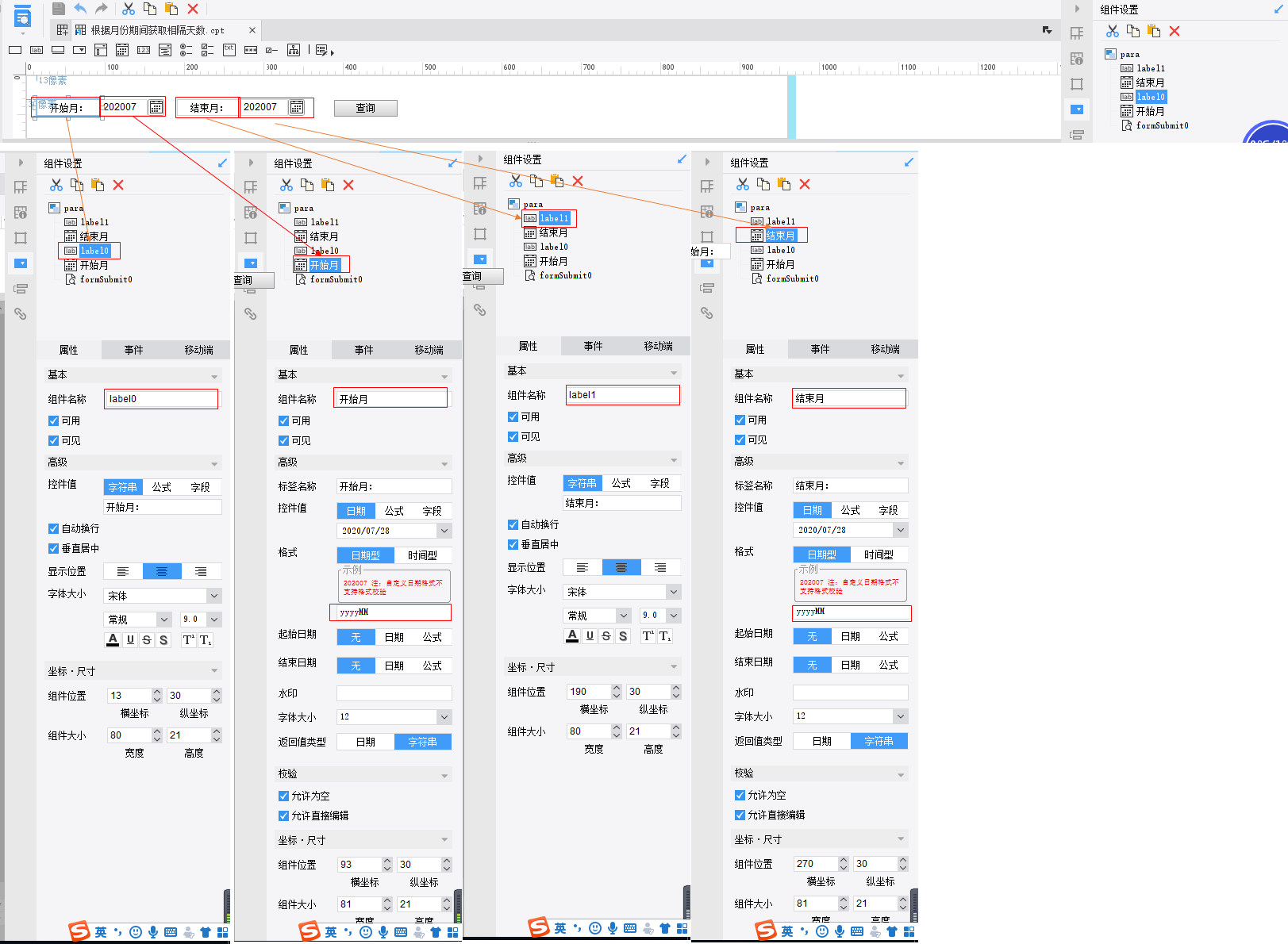Open 2020/07/28 date dropdown in 结束月 panel
The width and height of the screenshot is (1288, 944).
coord(901,530)
